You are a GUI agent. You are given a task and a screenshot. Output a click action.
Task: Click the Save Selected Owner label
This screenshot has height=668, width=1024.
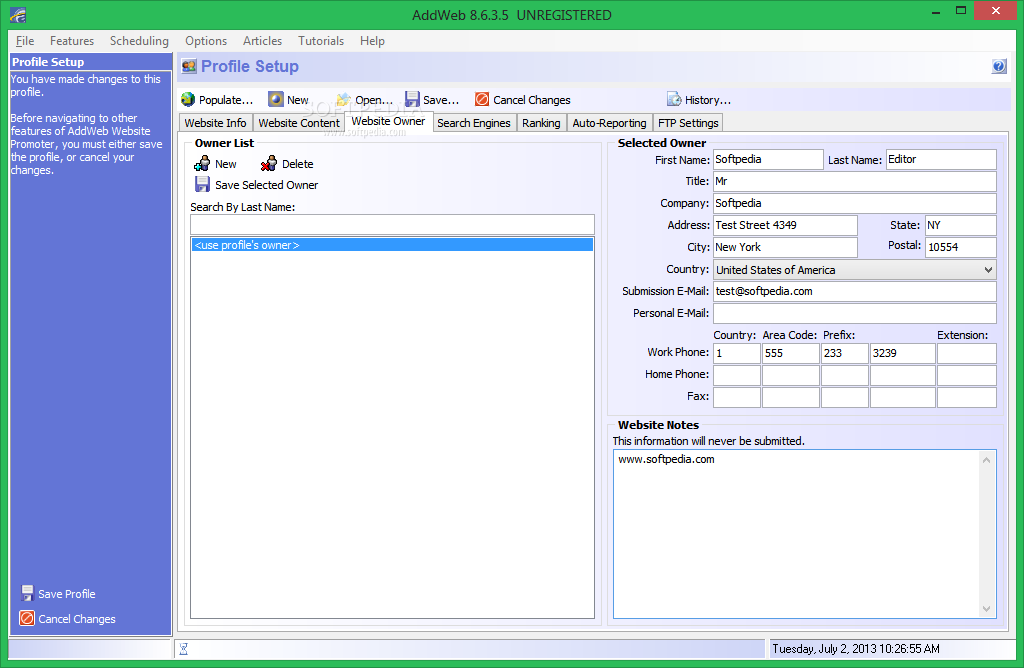click(x=266, y=185)
